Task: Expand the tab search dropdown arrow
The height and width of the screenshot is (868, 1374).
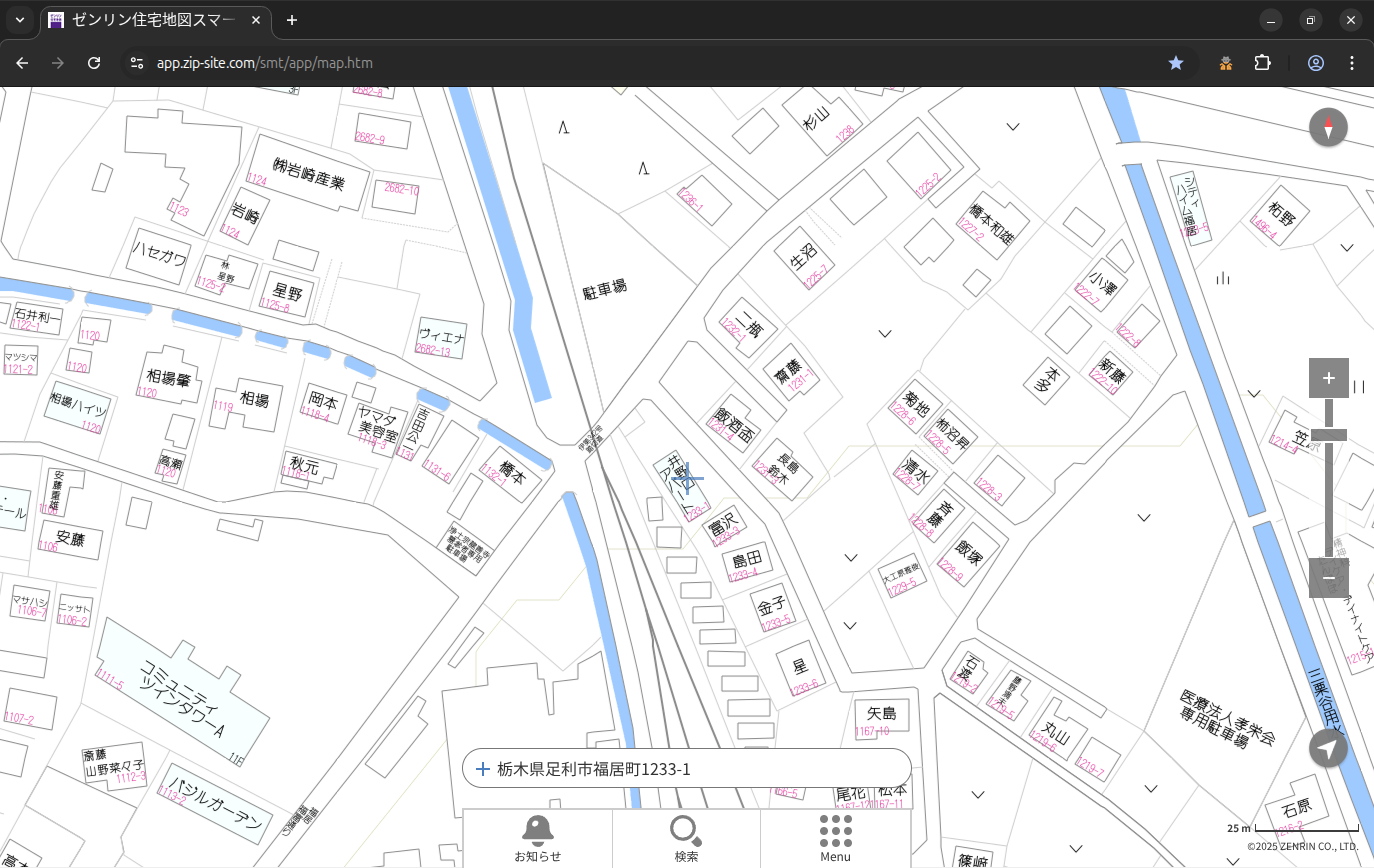Action: [20, 20]
